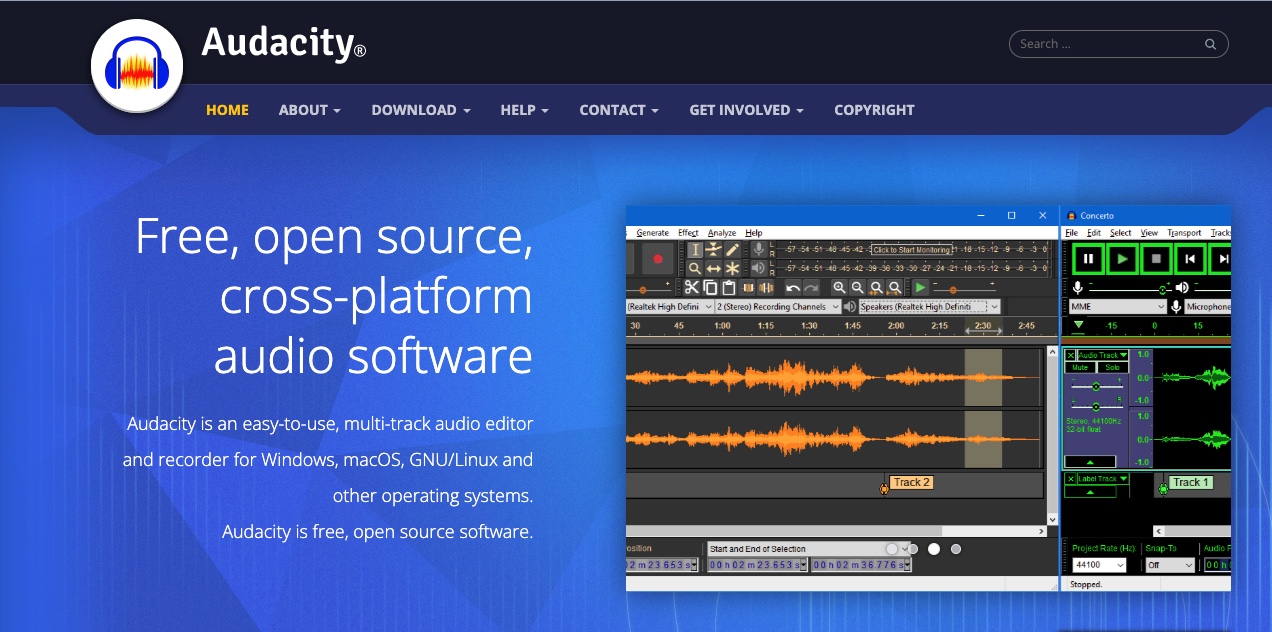Open the Generate menu in the screenshot

tap(653, 232)
